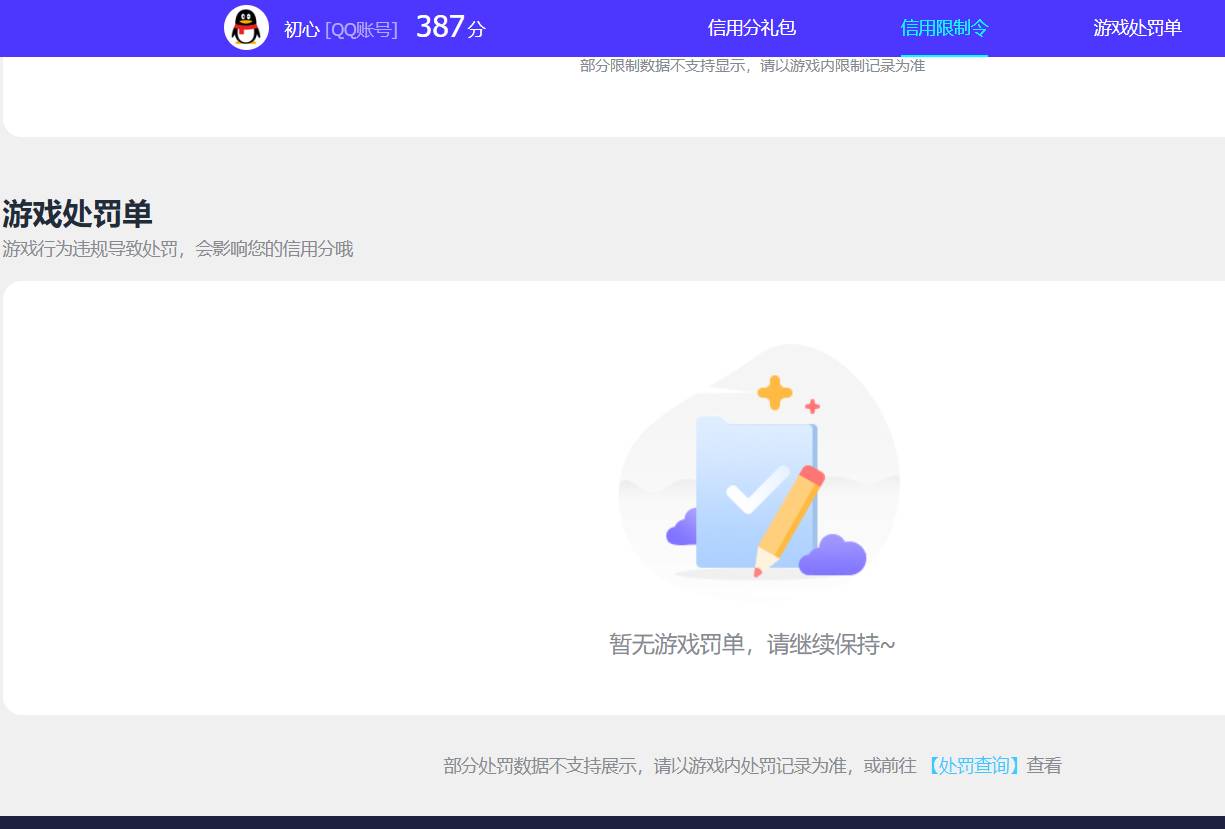Click the small red plus decoration
The width and height of the screenshot is (1225, 829).
[812, 408]
